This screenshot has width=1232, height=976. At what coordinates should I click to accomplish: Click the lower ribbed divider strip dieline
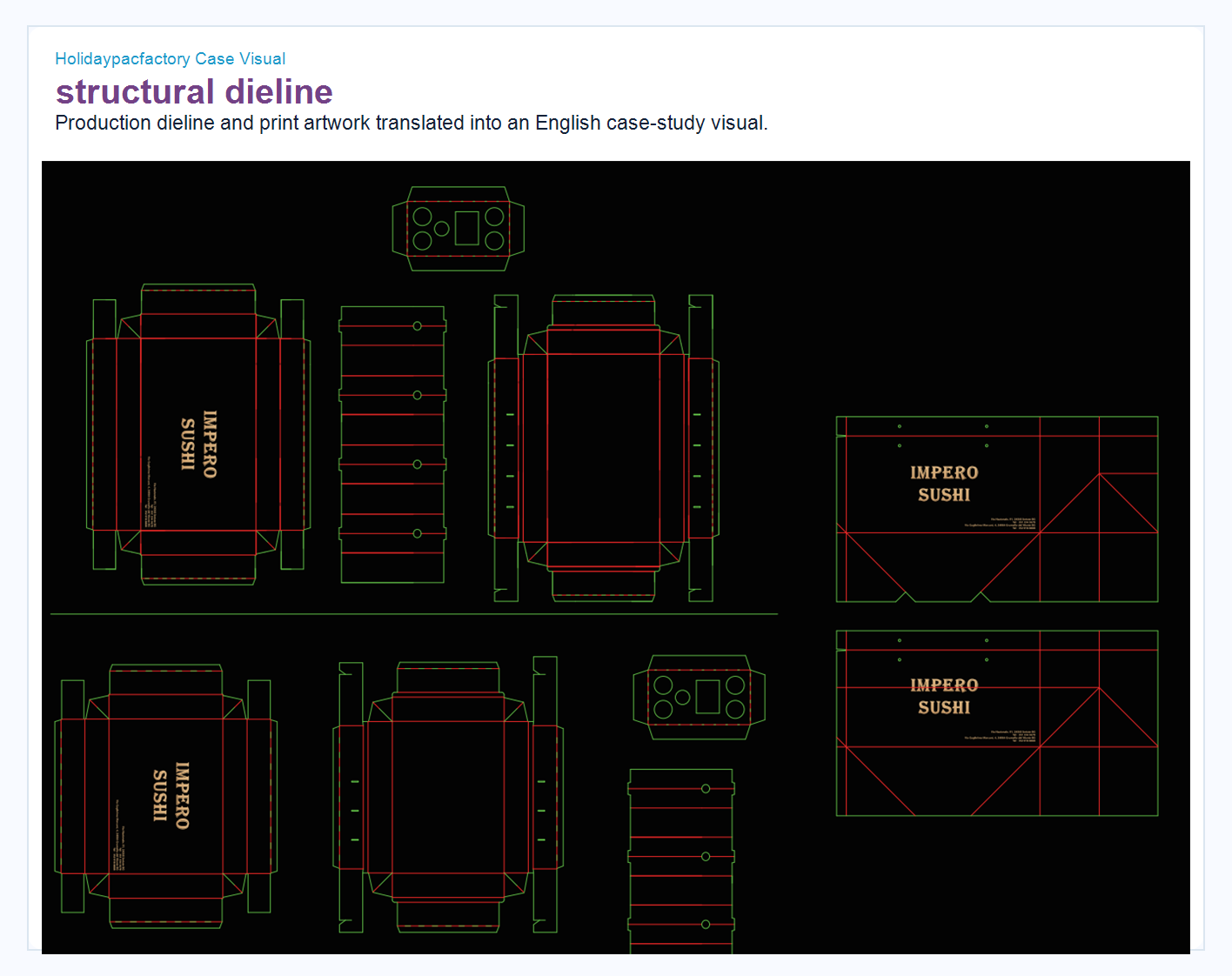(x=681, y=861)
